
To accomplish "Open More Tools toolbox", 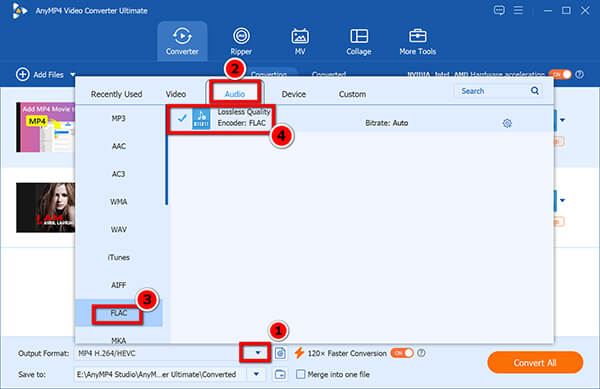I will pos(417,41).
